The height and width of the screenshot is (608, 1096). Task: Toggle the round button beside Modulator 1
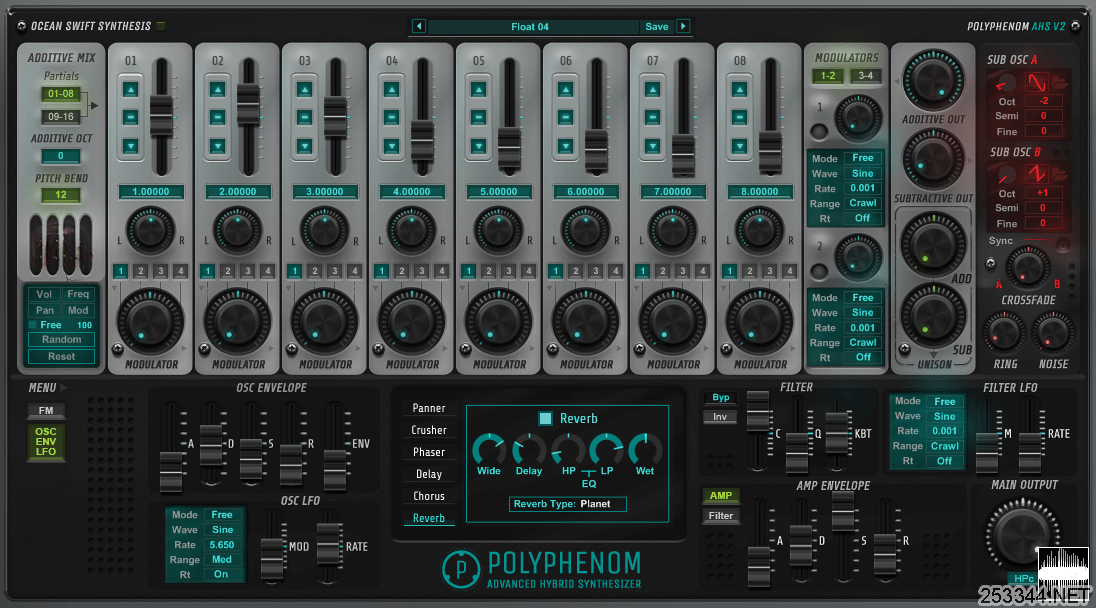point(819,131)
